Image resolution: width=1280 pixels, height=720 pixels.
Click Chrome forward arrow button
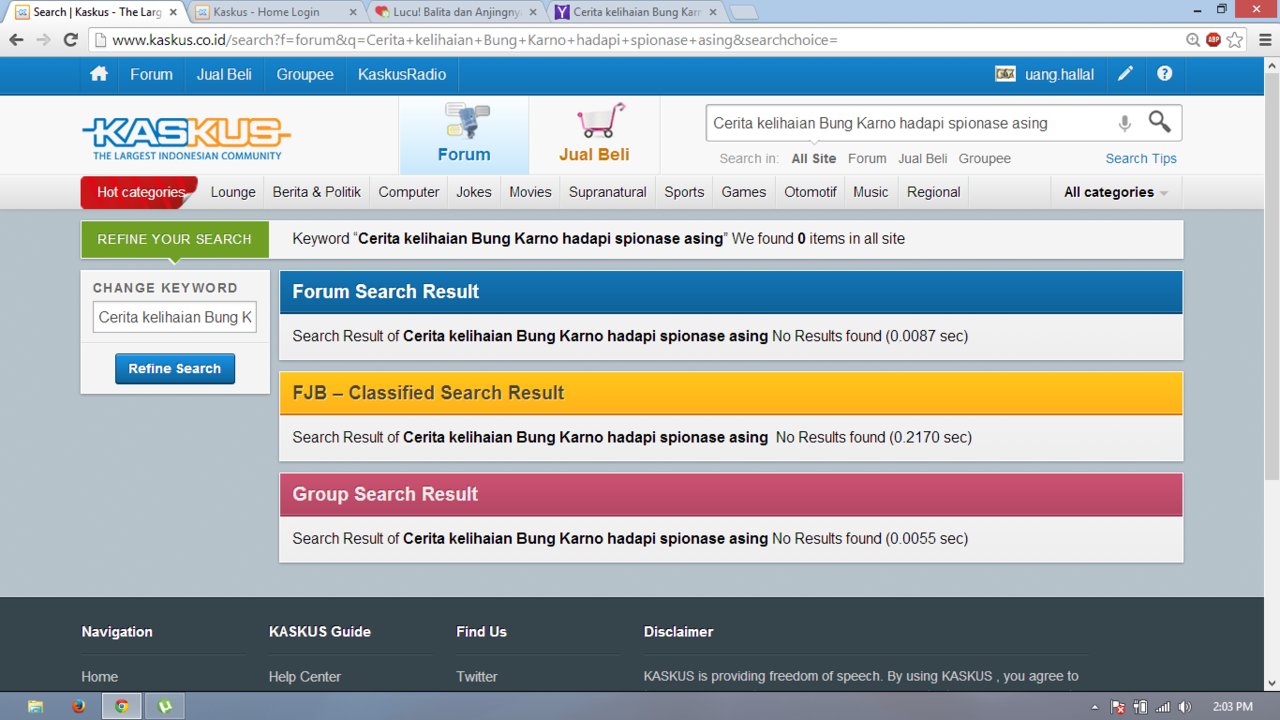coord(43,40)
